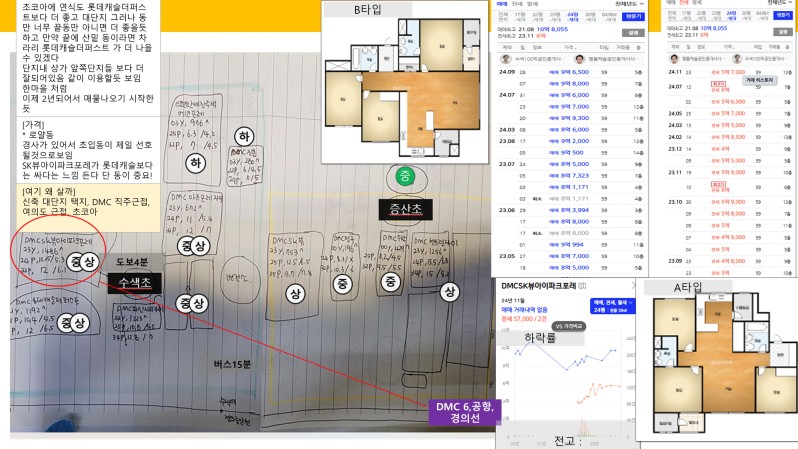Click blue button beside area filters, left panel
The image size is (798, 449).
point(633,17)
